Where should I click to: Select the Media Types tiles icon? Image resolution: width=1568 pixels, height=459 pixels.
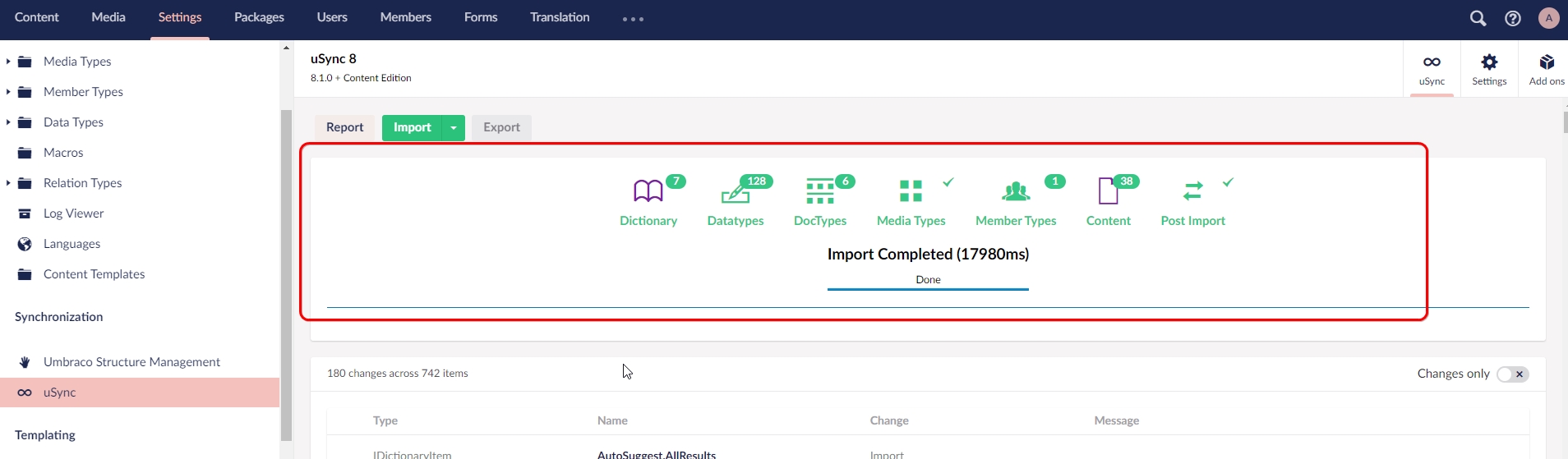click(x=911, y=191)
